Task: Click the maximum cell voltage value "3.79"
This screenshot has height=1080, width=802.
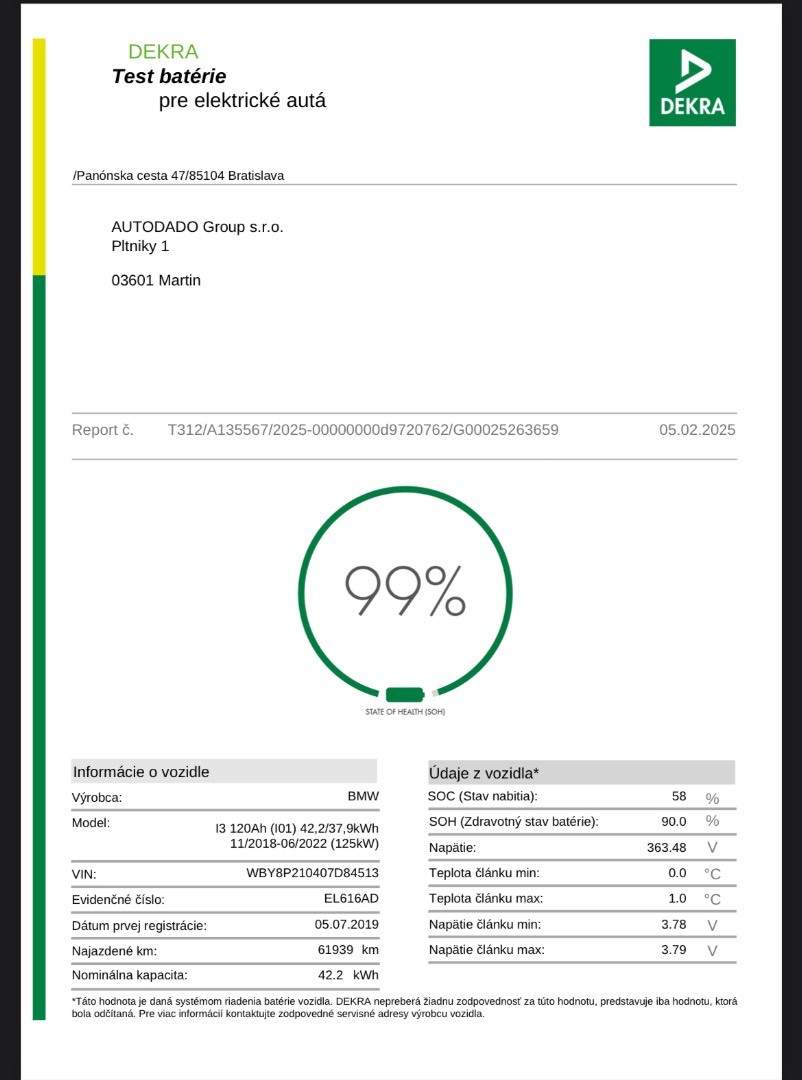Action: click(674, 950)
